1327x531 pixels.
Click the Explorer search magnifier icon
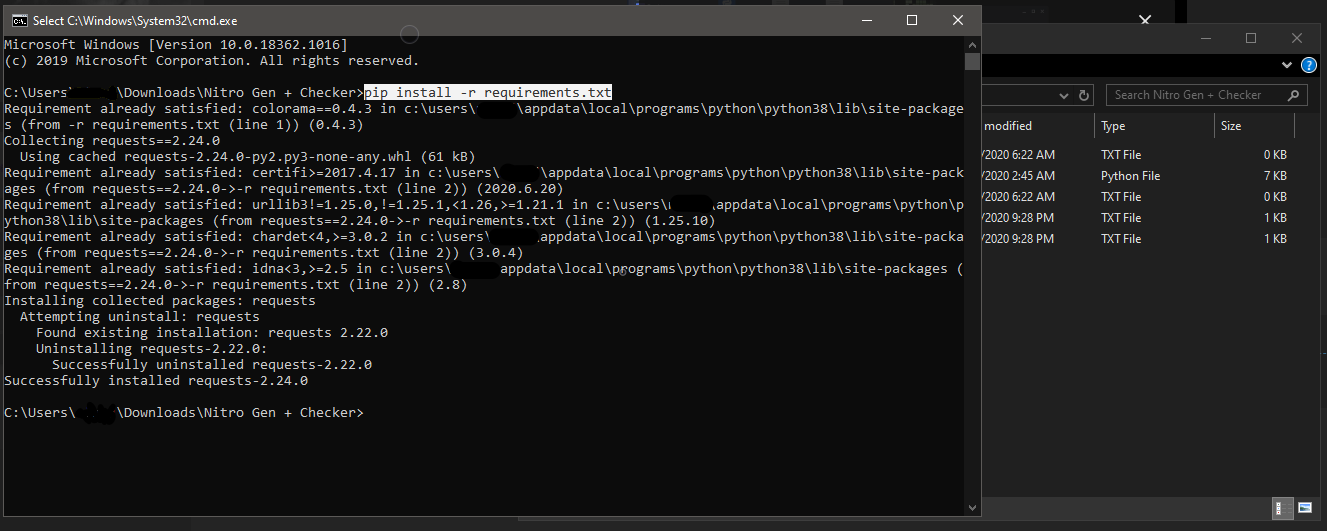[x=1294, y=96]
